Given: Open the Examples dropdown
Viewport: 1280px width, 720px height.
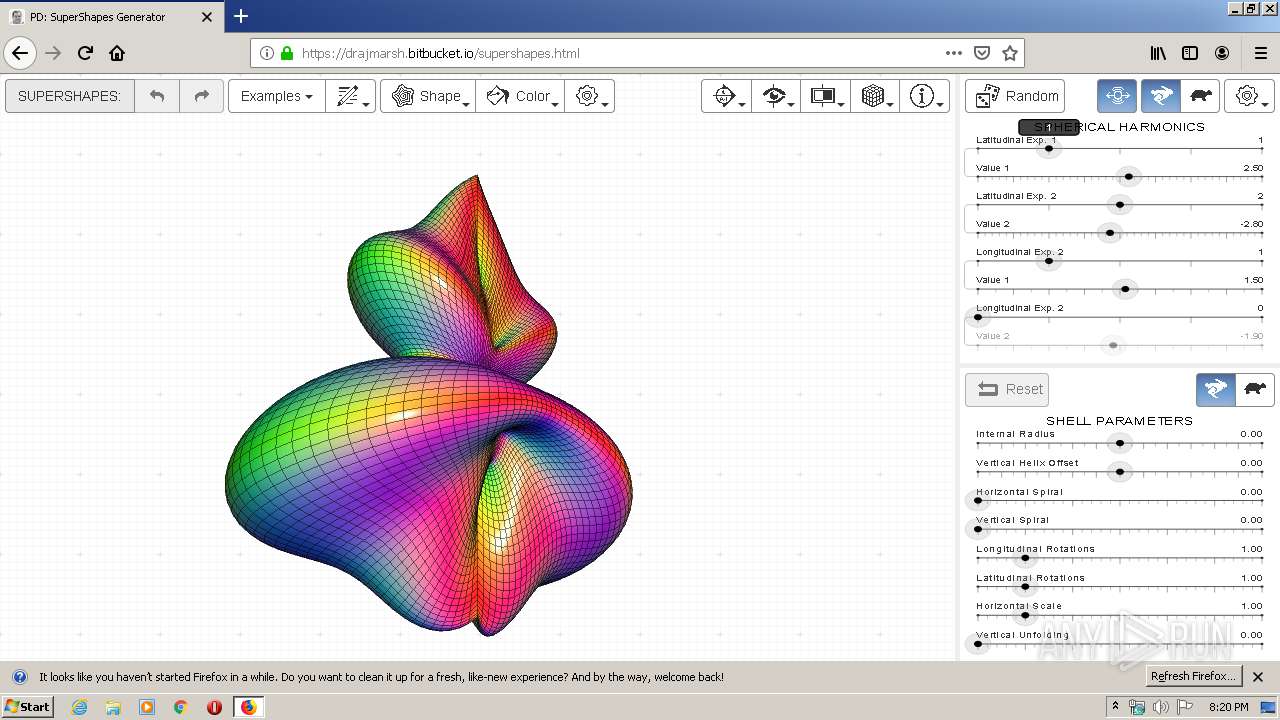Looking at the screenshot, I should [276, 96].
